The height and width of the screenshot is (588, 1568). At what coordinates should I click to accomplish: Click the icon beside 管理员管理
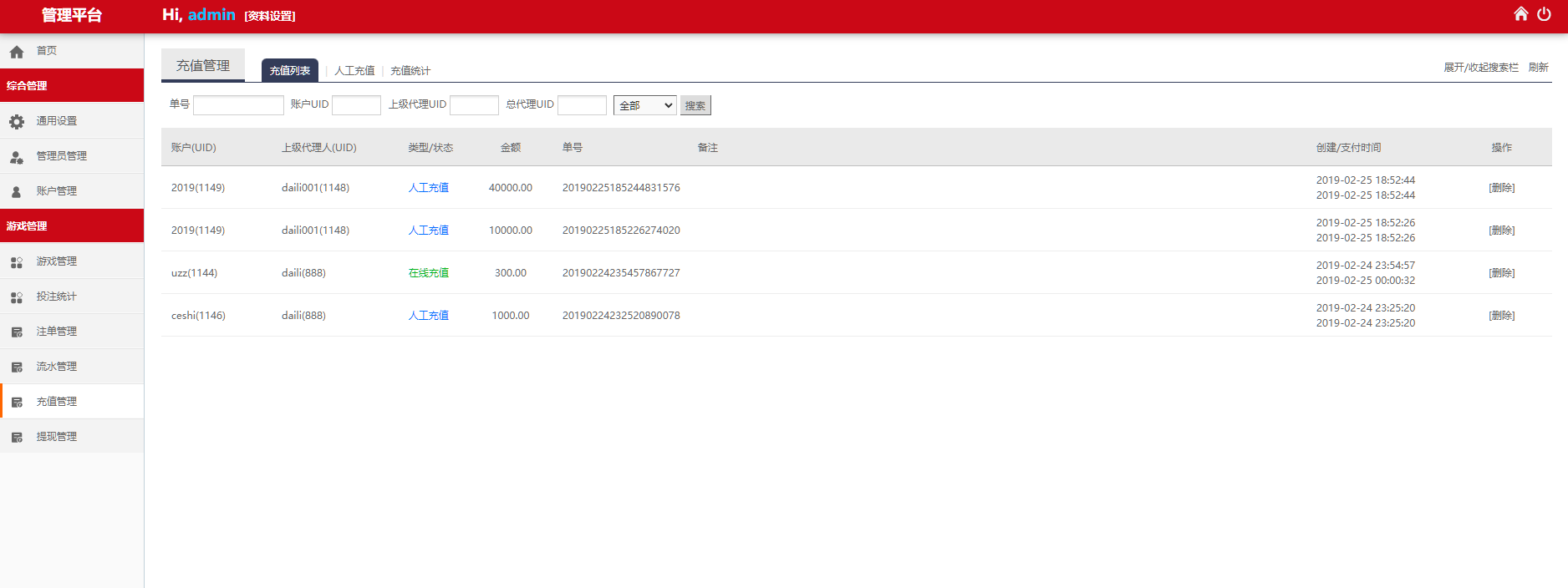pos(17,157)
